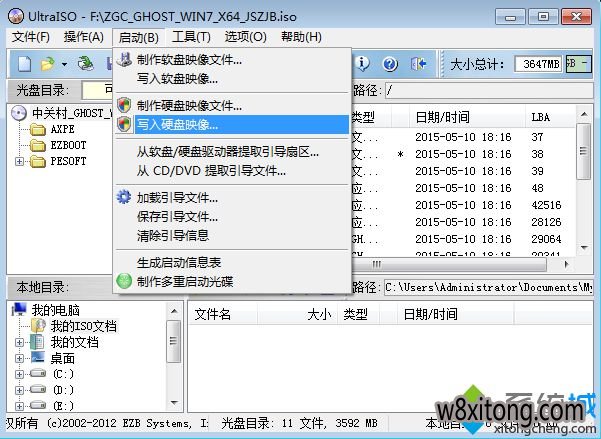601x439 pixels.
Task: Select the row with LBA 29064
Action: [x=463, y=239]
